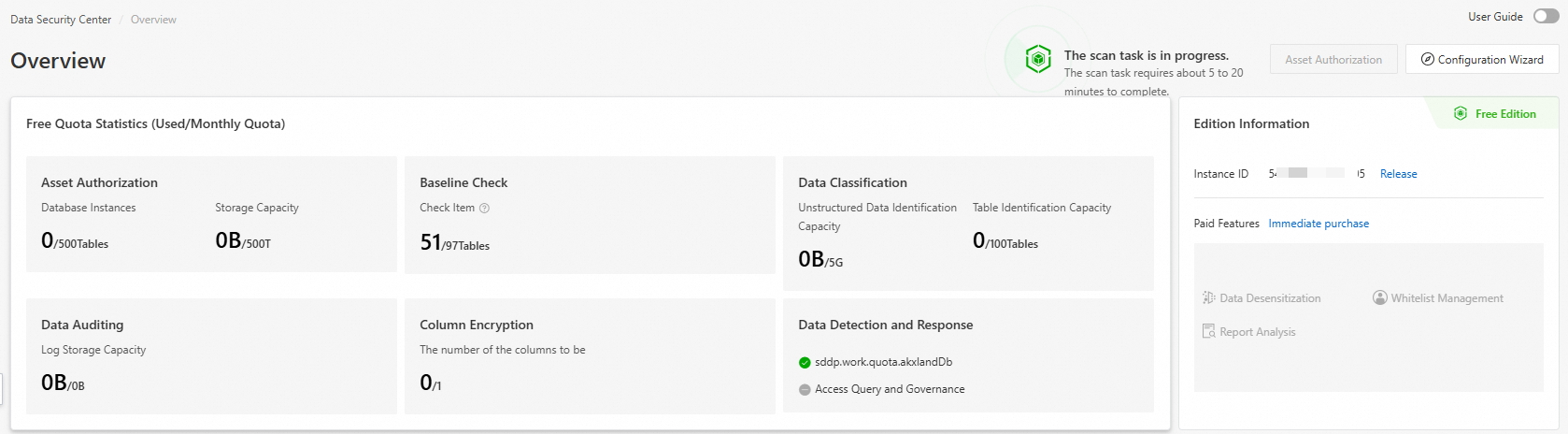Click the Release link
Screen dimensions: 1568x434
point(1398,174)
